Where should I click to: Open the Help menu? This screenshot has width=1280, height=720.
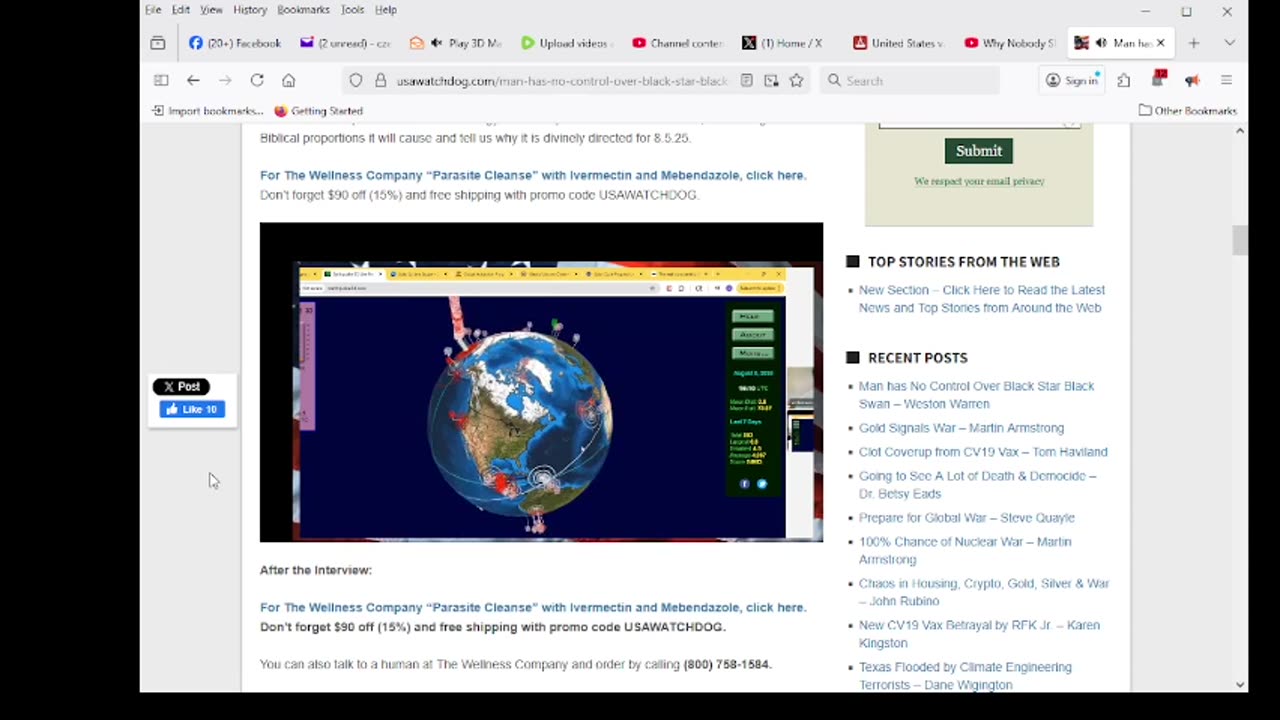[386, 10]
